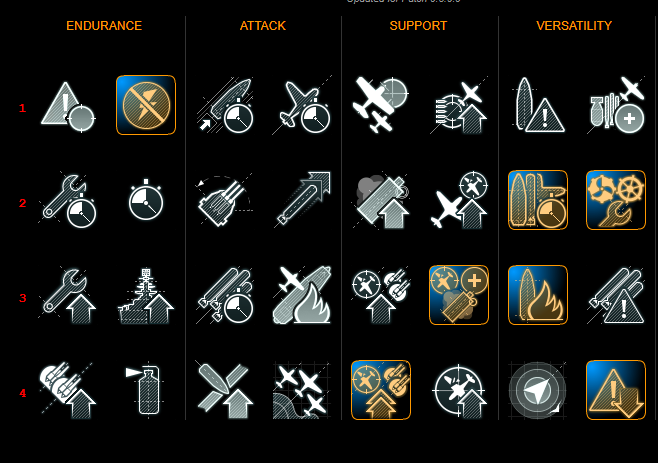The image size is (658, 463).
Task: Select the planes over grid map skill
Action: [x=303, y=390]
